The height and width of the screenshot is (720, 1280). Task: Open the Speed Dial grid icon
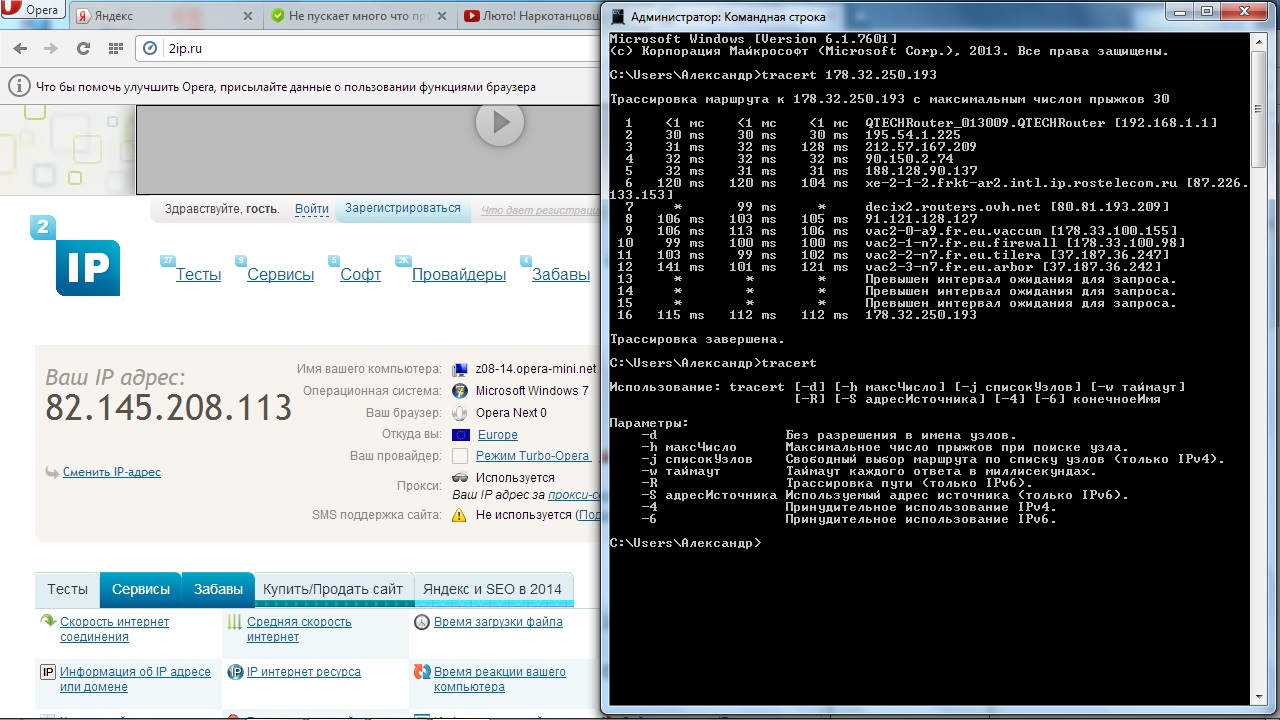pyautogui.click(x=115, y=48)
